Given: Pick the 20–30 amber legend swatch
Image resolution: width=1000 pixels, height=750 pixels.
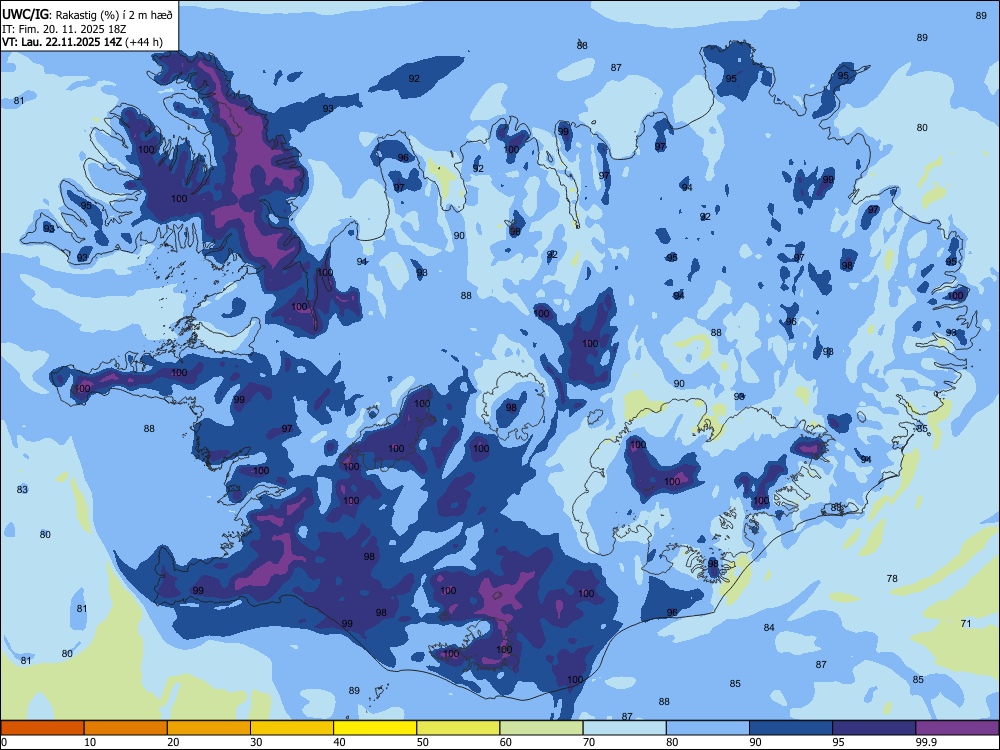Looking at the screenshot, I should (x=209, y=728).
